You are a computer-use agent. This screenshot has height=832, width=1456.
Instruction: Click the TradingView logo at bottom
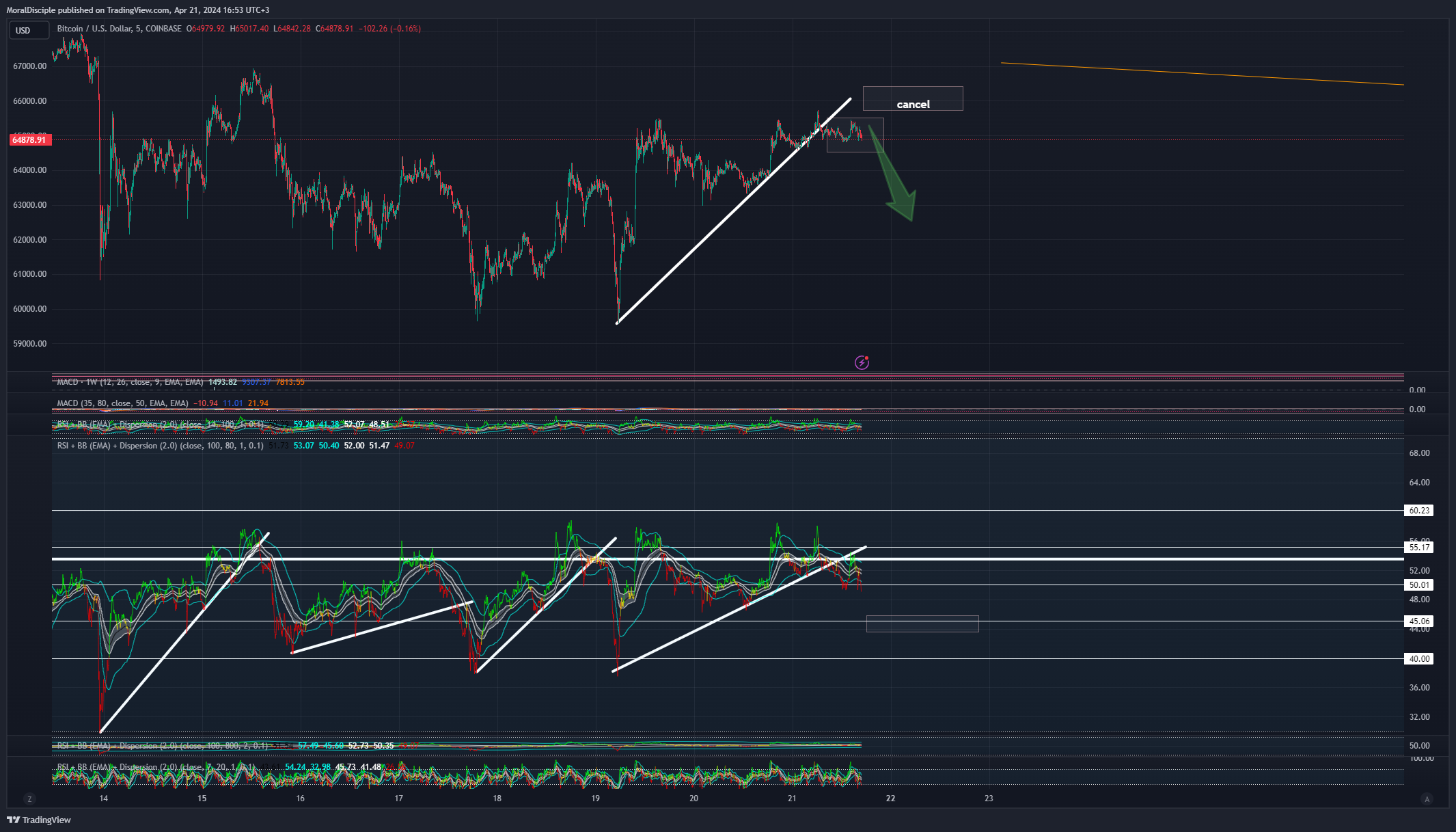coord(39,820)
